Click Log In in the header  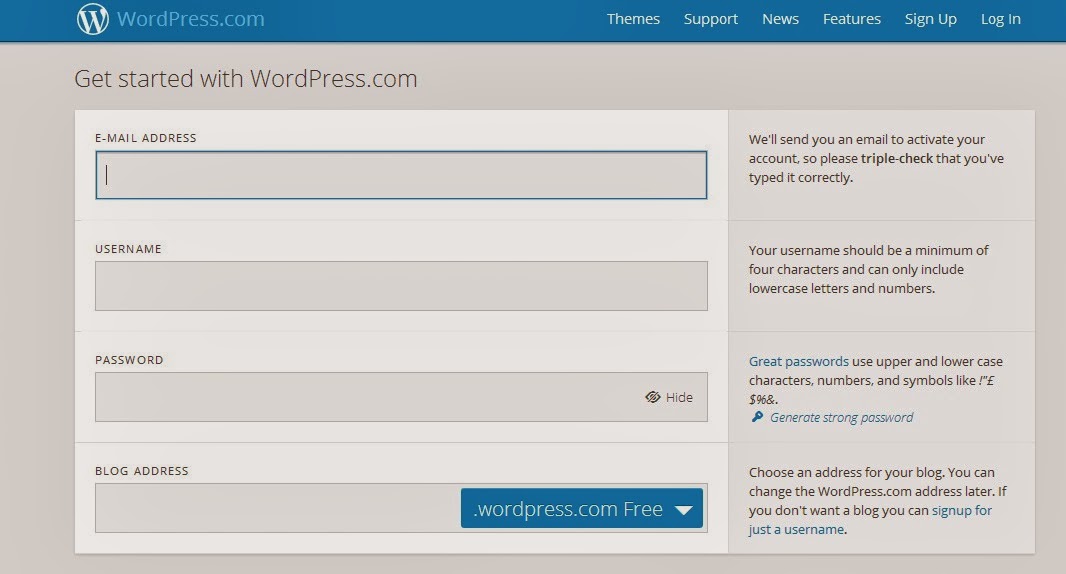point(1000,19)
